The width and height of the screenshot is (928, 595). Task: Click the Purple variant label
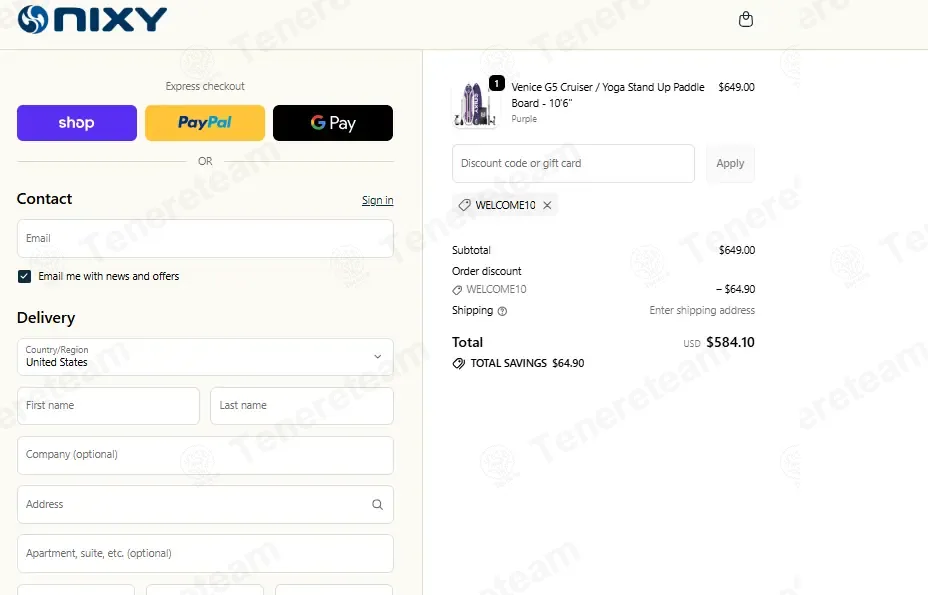tap(524, 119)
